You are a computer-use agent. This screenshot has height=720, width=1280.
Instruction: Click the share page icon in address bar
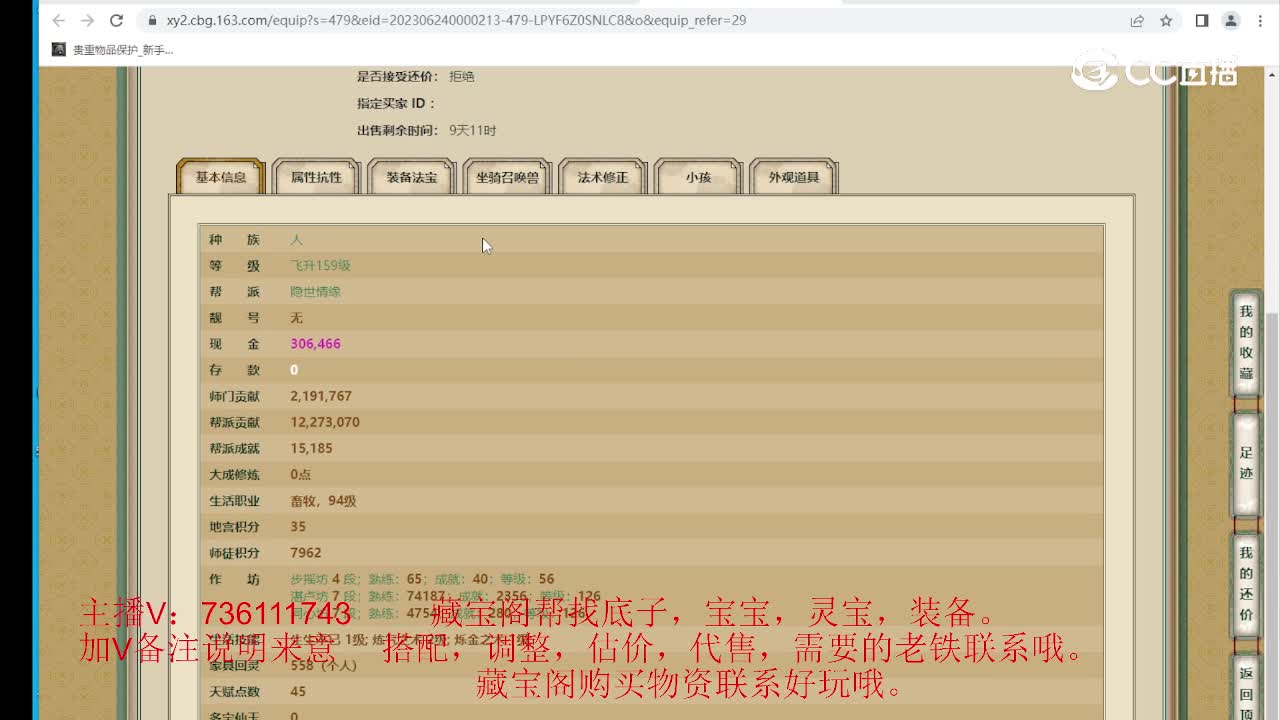pyautogui.click(x=1137, y=20)
